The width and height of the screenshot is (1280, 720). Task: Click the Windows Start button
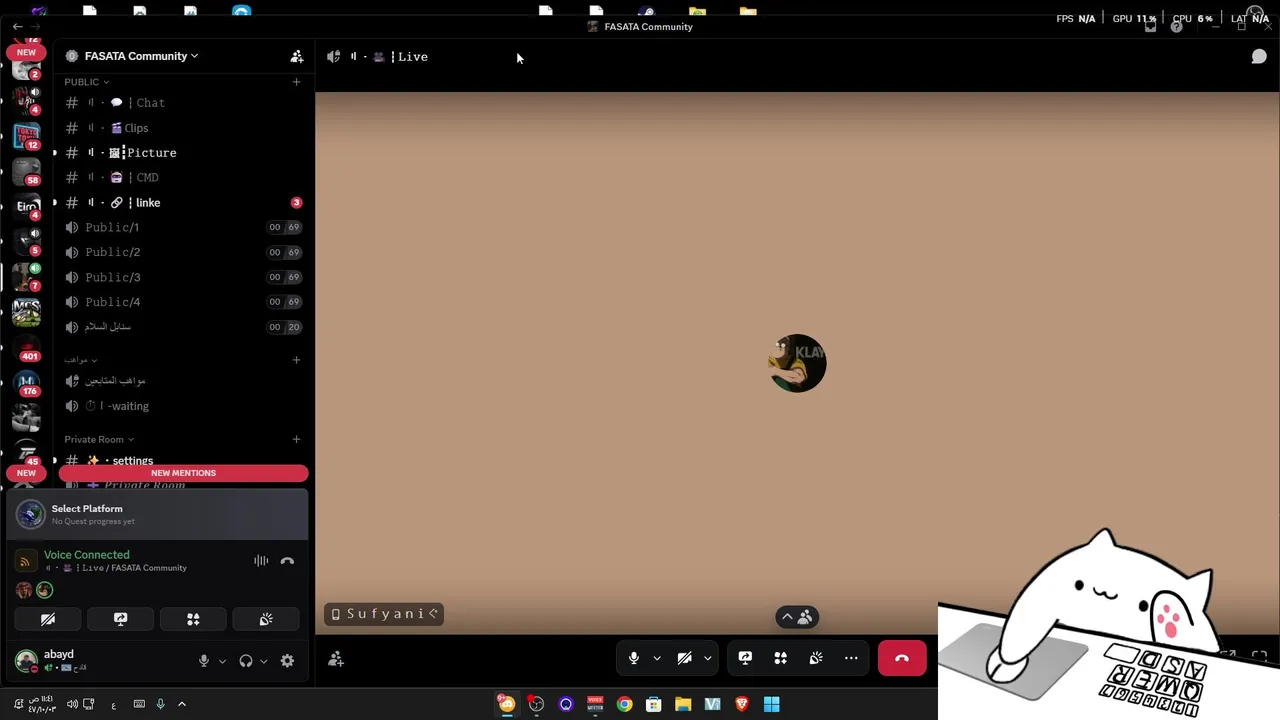click(771, 704)
